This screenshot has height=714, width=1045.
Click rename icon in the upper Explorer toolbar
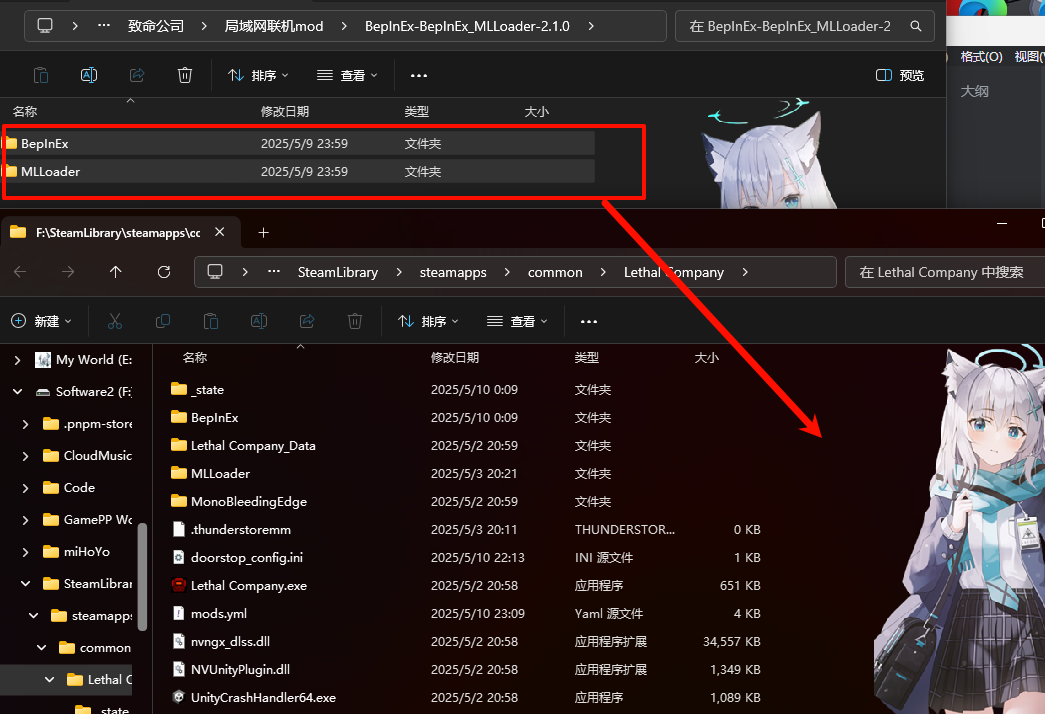point(89,75)
